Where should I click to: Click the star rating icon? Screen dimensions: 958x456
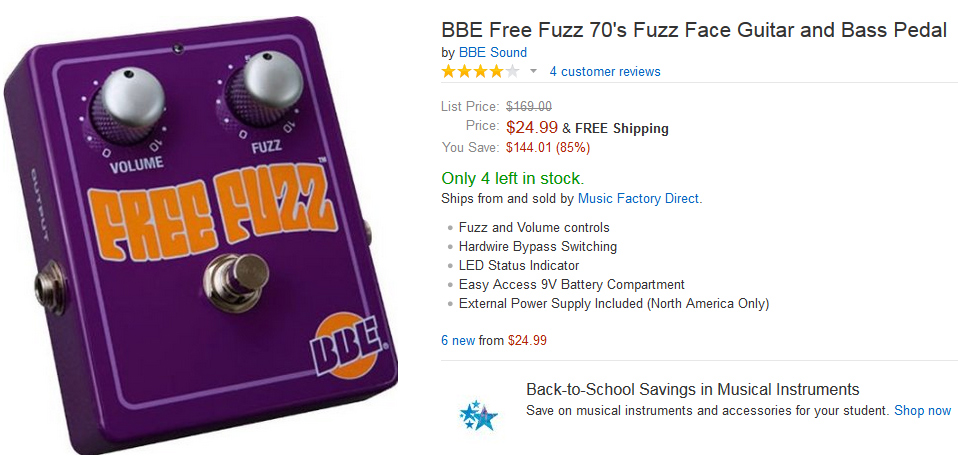click(480, 71)
